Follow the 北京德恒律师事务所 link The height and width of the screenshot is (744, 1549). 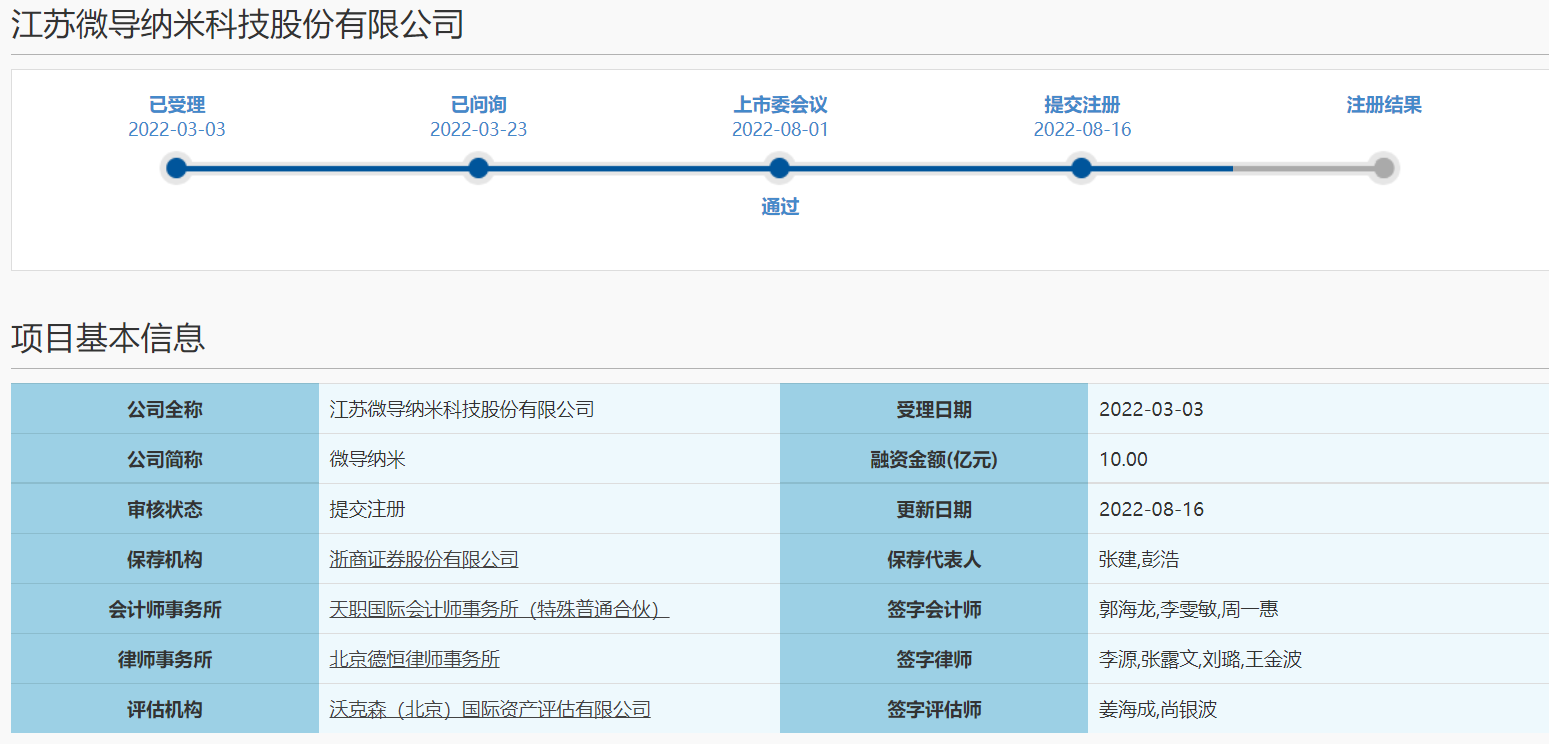415,659
